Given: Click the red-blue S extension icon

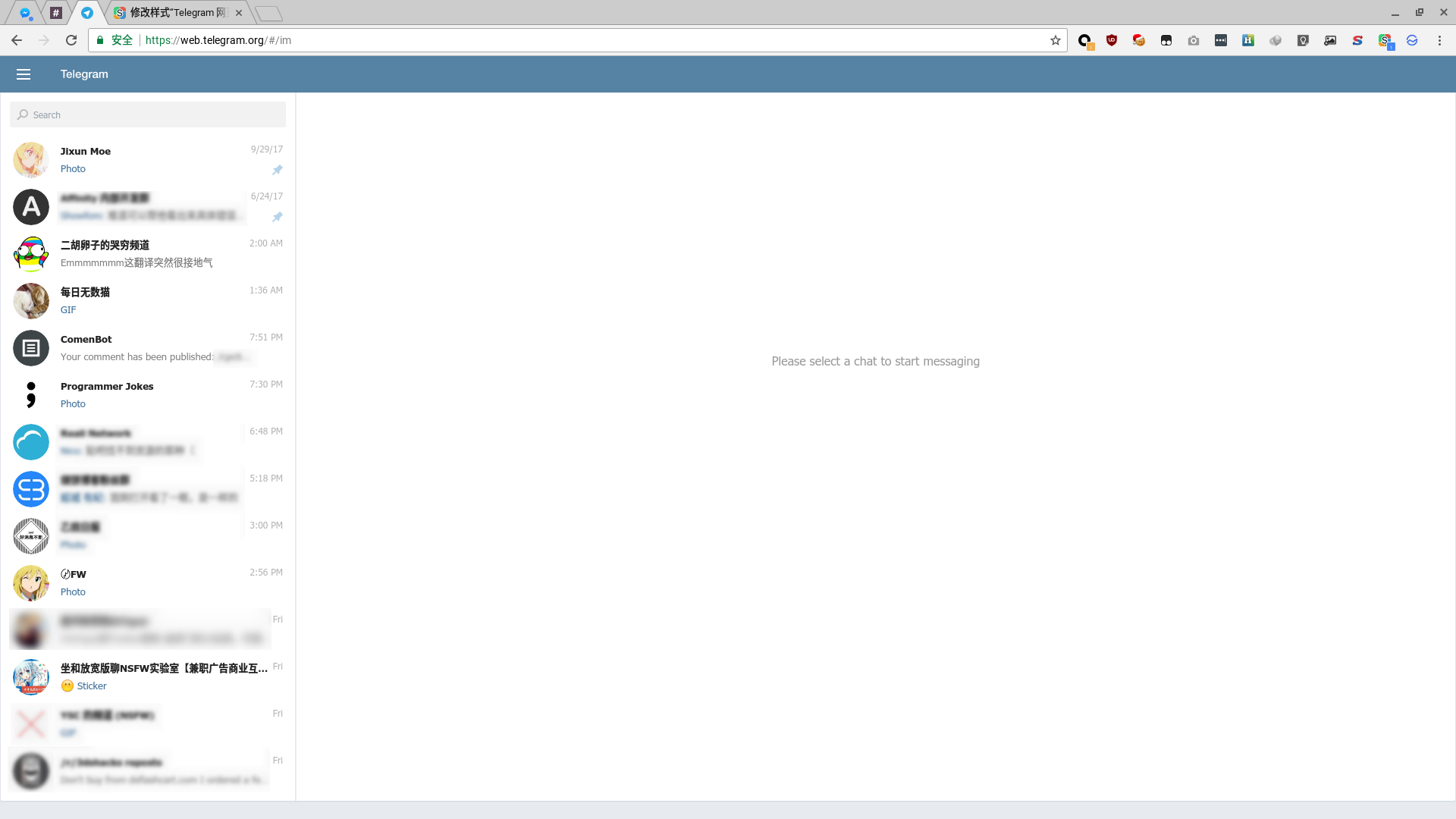Looking at the screenshot, I should pyautogui.click(x=1357, y=40).
